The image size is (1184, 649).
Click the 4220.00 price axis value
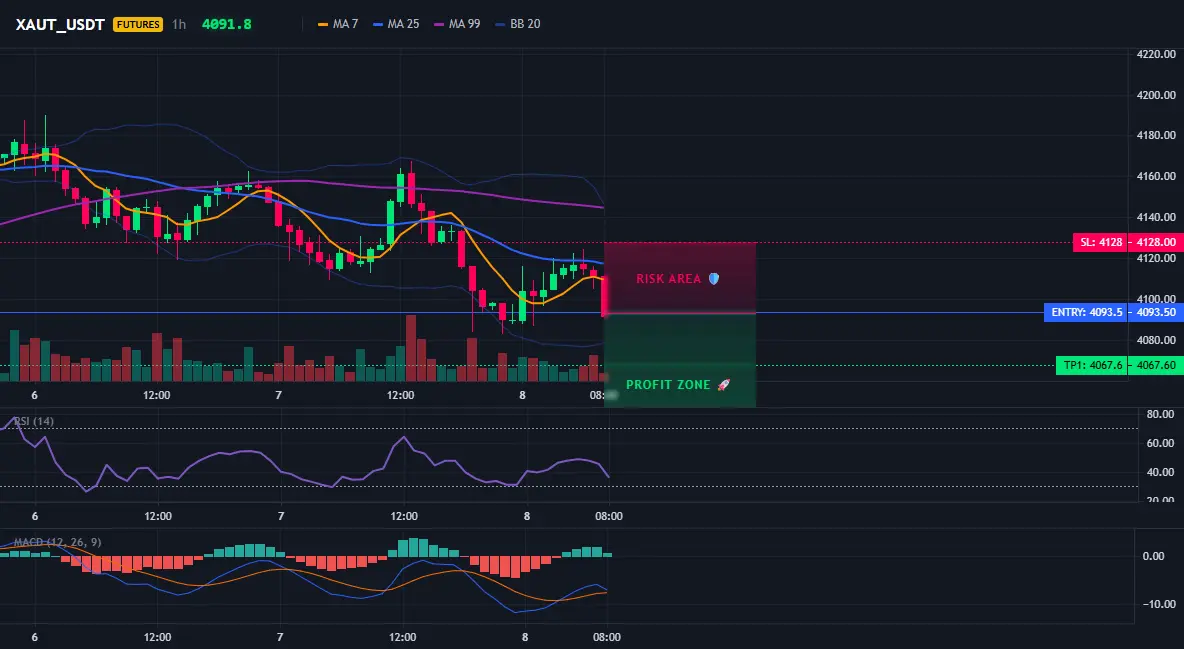[x=1156, y=54]
